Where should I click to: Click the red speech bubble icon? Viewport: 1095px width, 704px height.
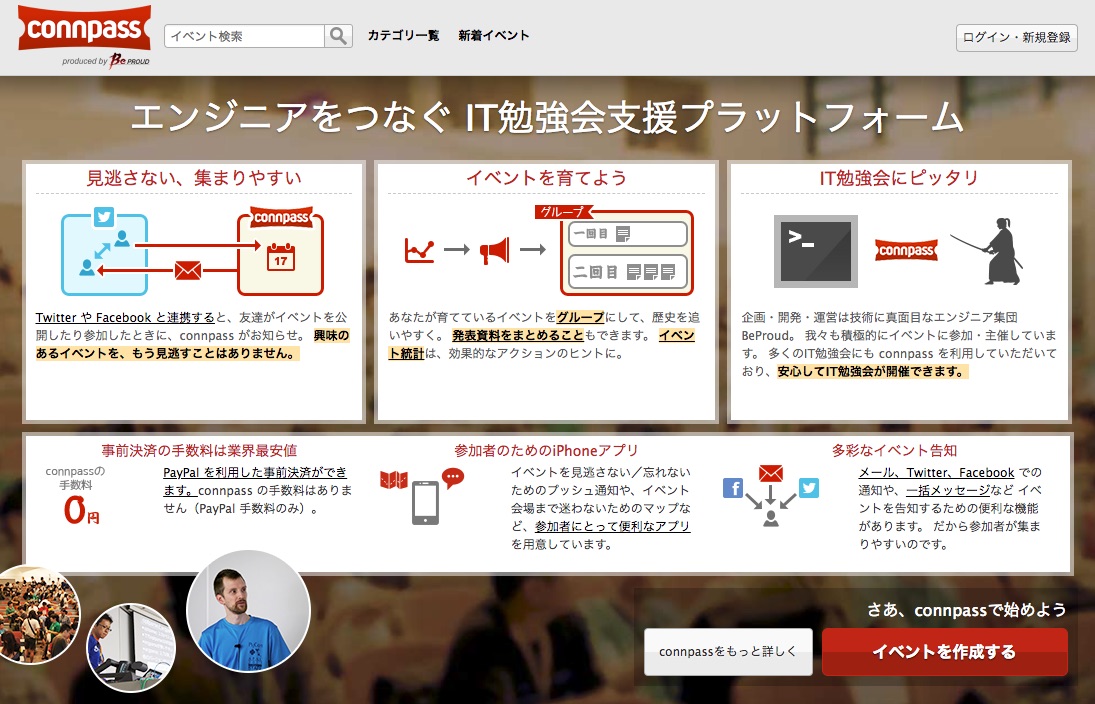(x=453, y=478)
